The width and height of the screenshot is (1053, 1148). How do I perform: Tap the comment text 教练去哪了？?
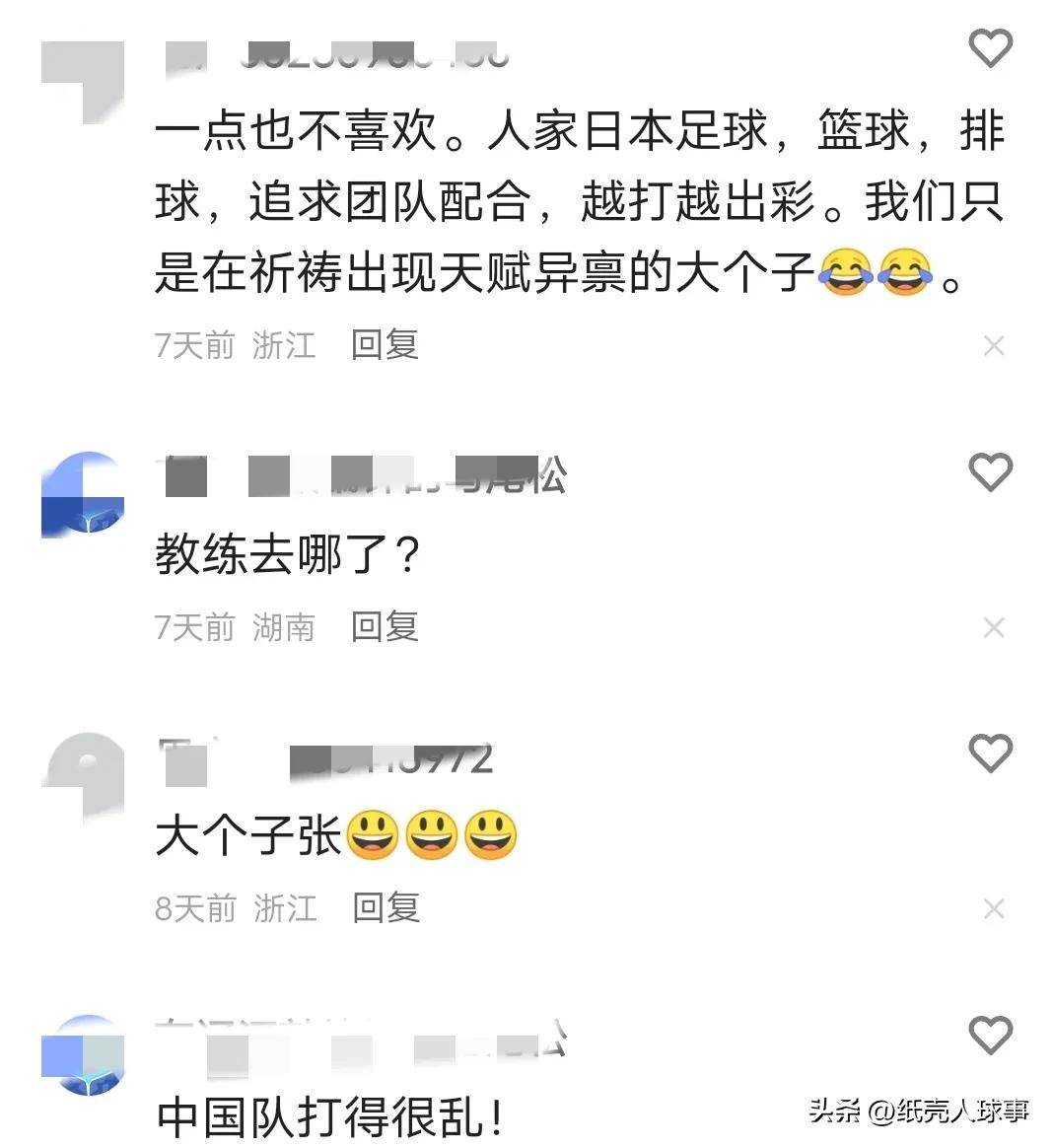(287, 554)
